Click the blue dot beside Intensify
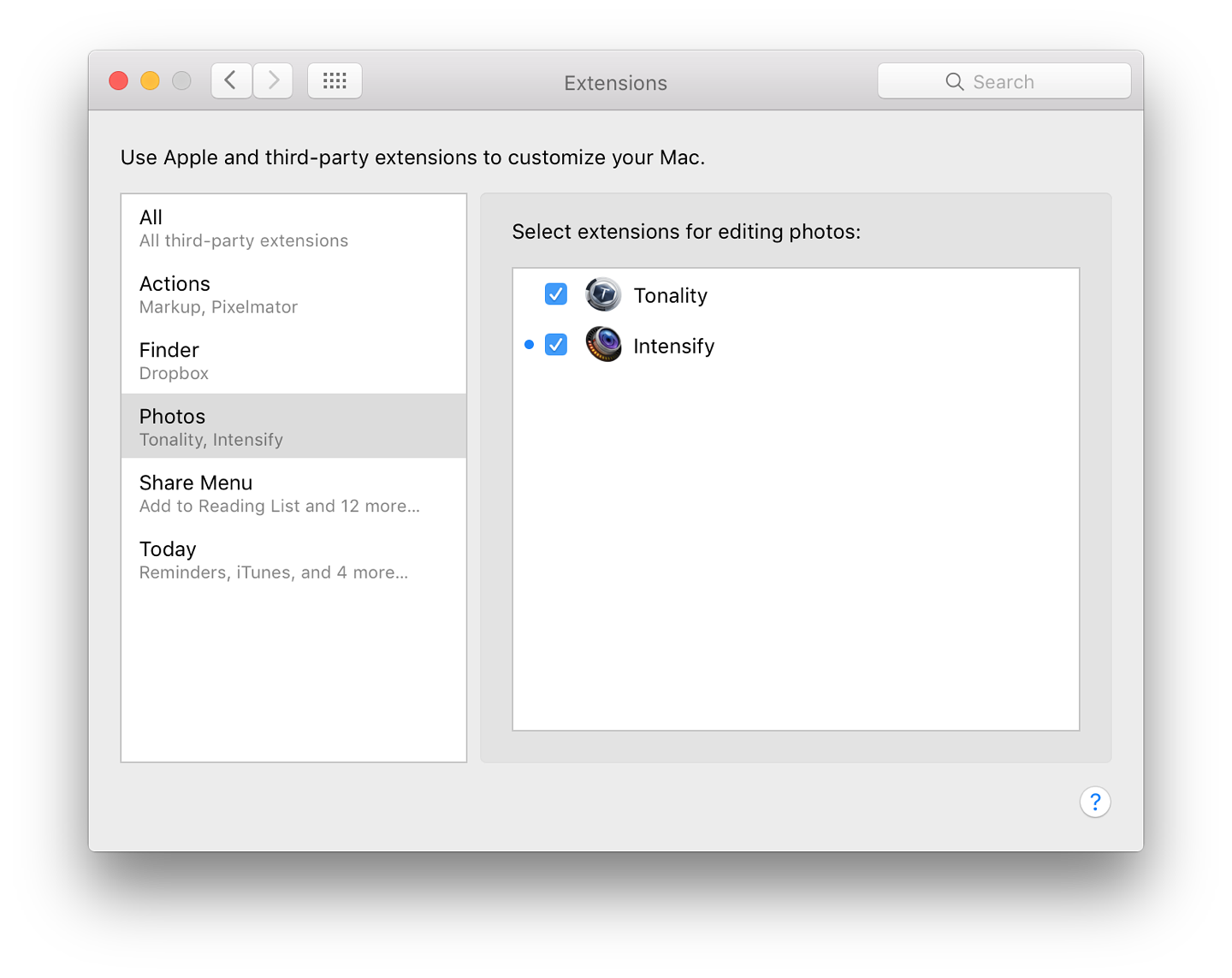Screen dimensions: 1232x978 coord(529,345)
